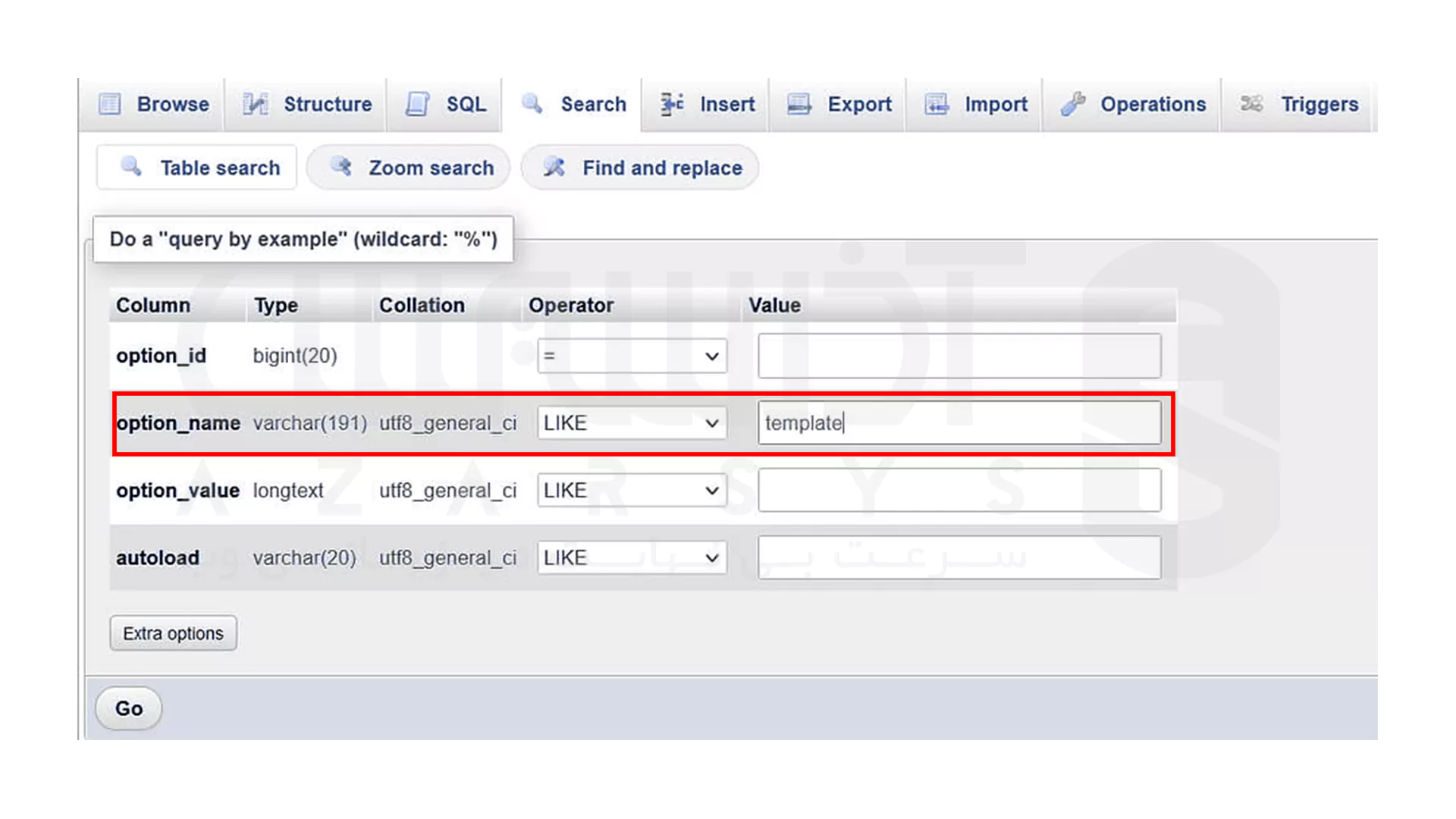The image size is (1456, 819).
Task: Click the Operations wrench icon
Action: (x=1073, y=104)
